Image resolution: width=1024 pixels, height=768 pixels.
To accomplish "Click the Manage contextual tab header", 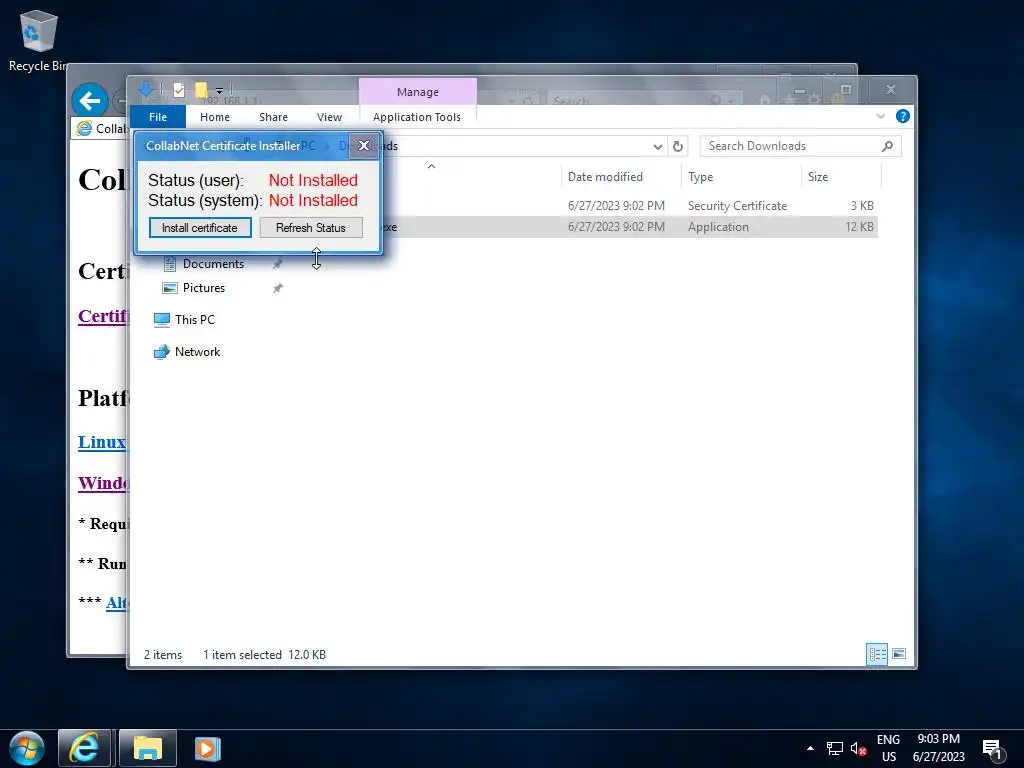I will [418, 92].
